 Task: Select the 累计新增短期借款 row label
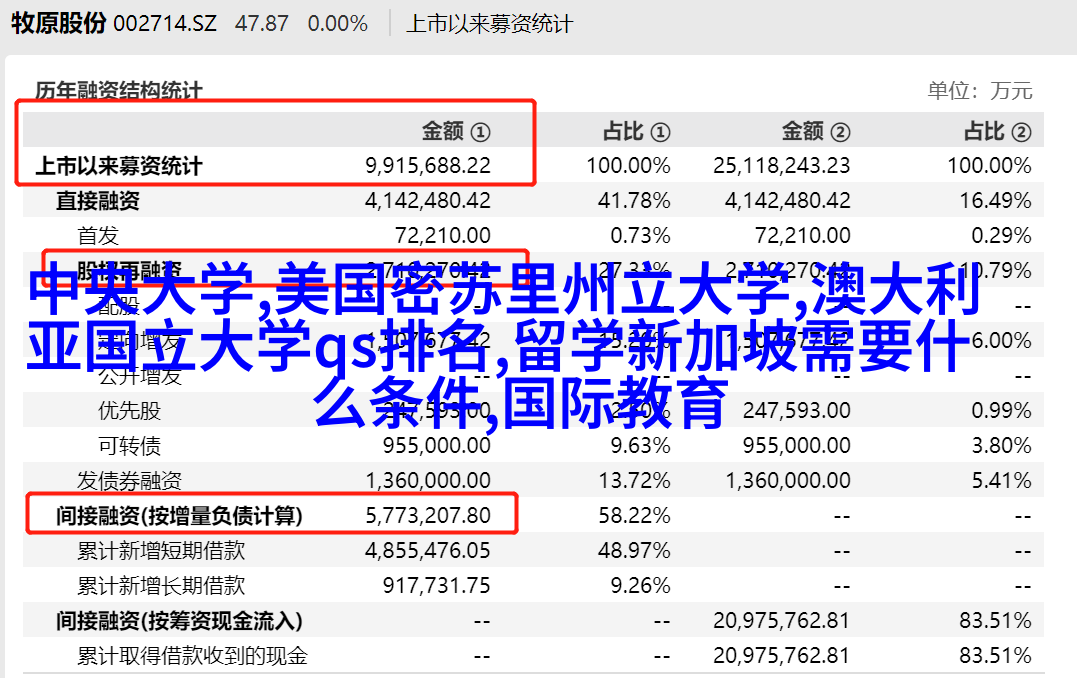click(x=161, y=551)
